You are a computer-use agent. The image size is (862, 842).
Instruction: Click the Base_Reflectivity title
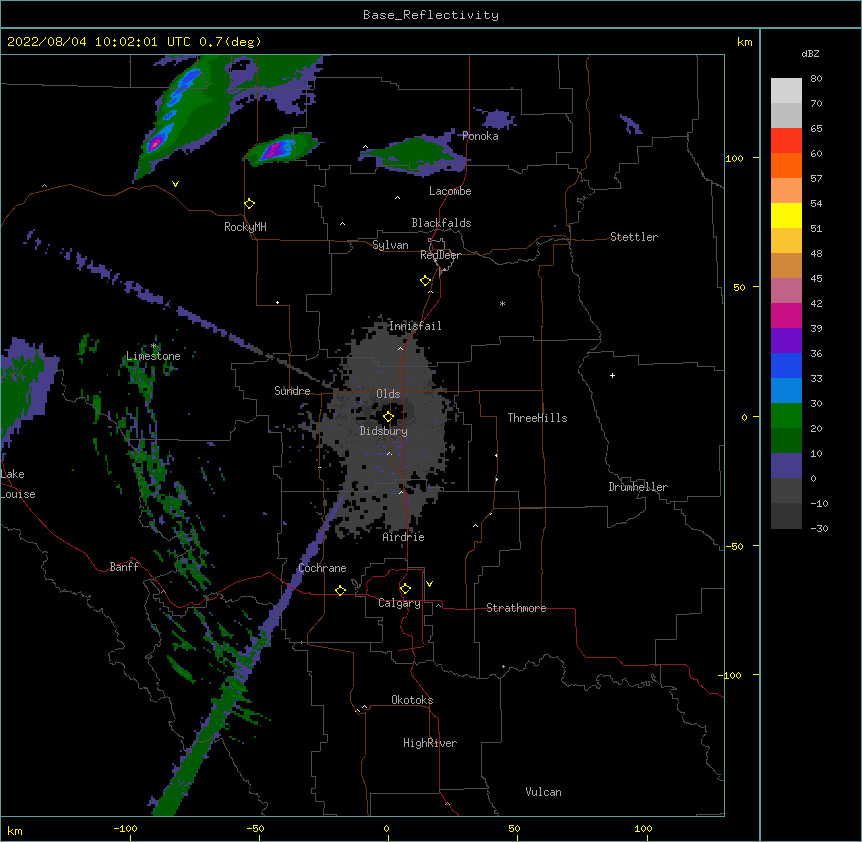point(431,15)
